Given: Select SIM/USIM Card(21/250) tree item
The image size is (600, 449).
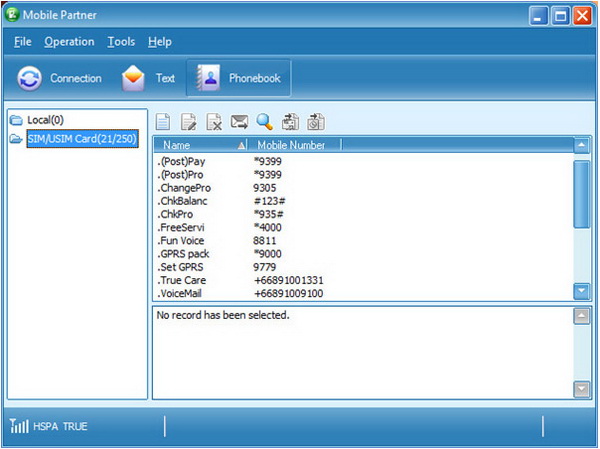Looking at the screenshot, I should [x=82, y=139].
